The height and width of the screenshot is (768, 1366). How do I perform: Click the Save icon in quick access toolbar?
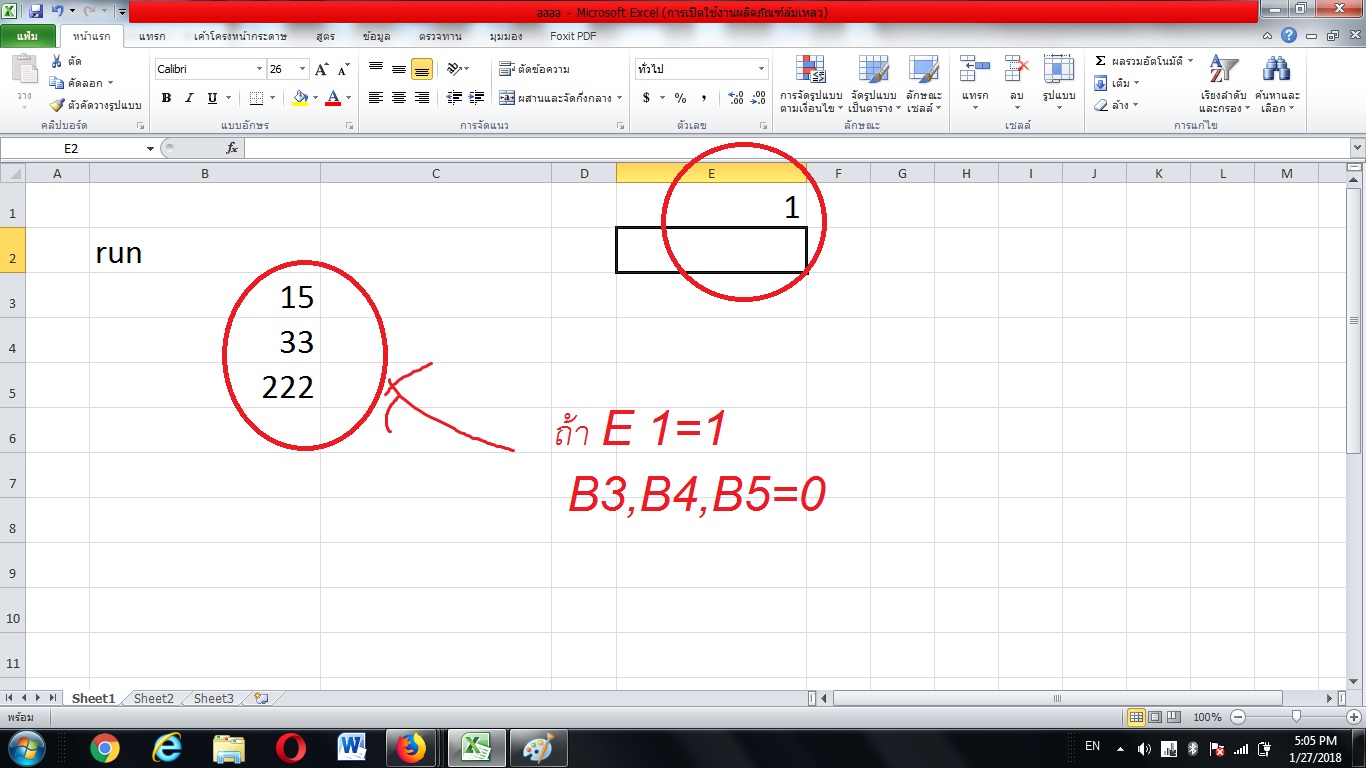[x=36, y=11]
